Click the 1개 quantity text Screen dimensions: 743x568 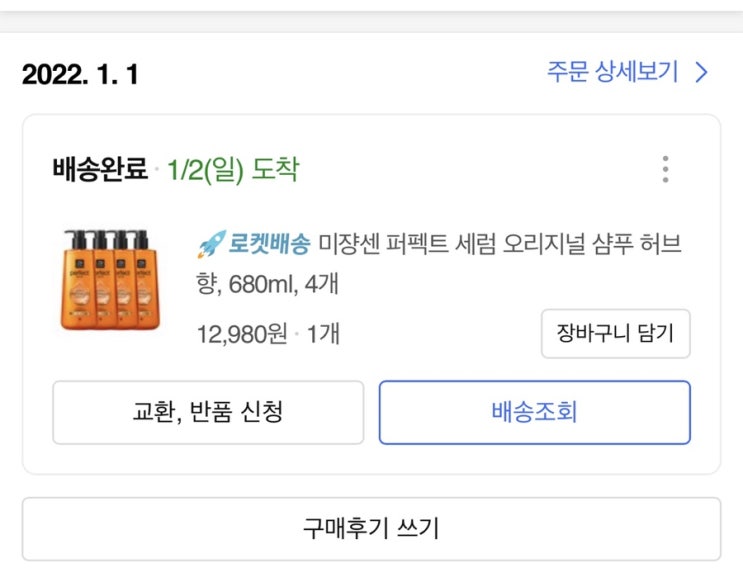pos(322,334)
